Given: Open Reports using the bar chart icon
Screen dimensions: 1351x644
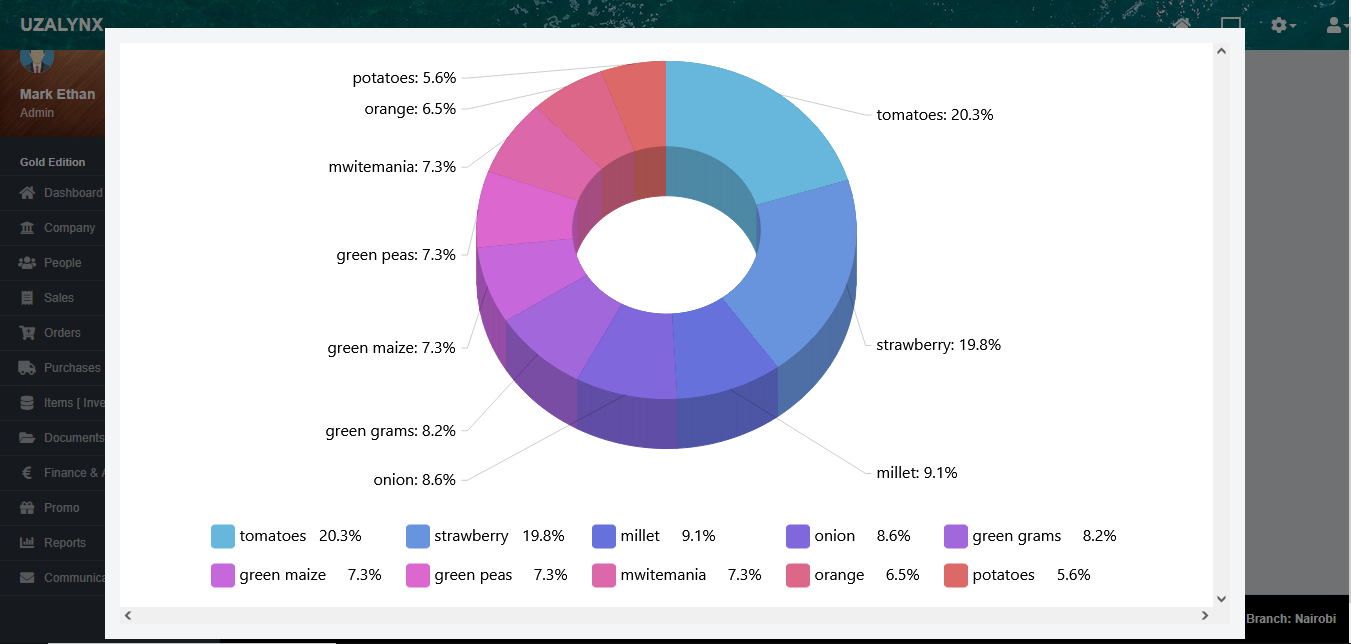Looking at the screenshot, I should point(27,543).
